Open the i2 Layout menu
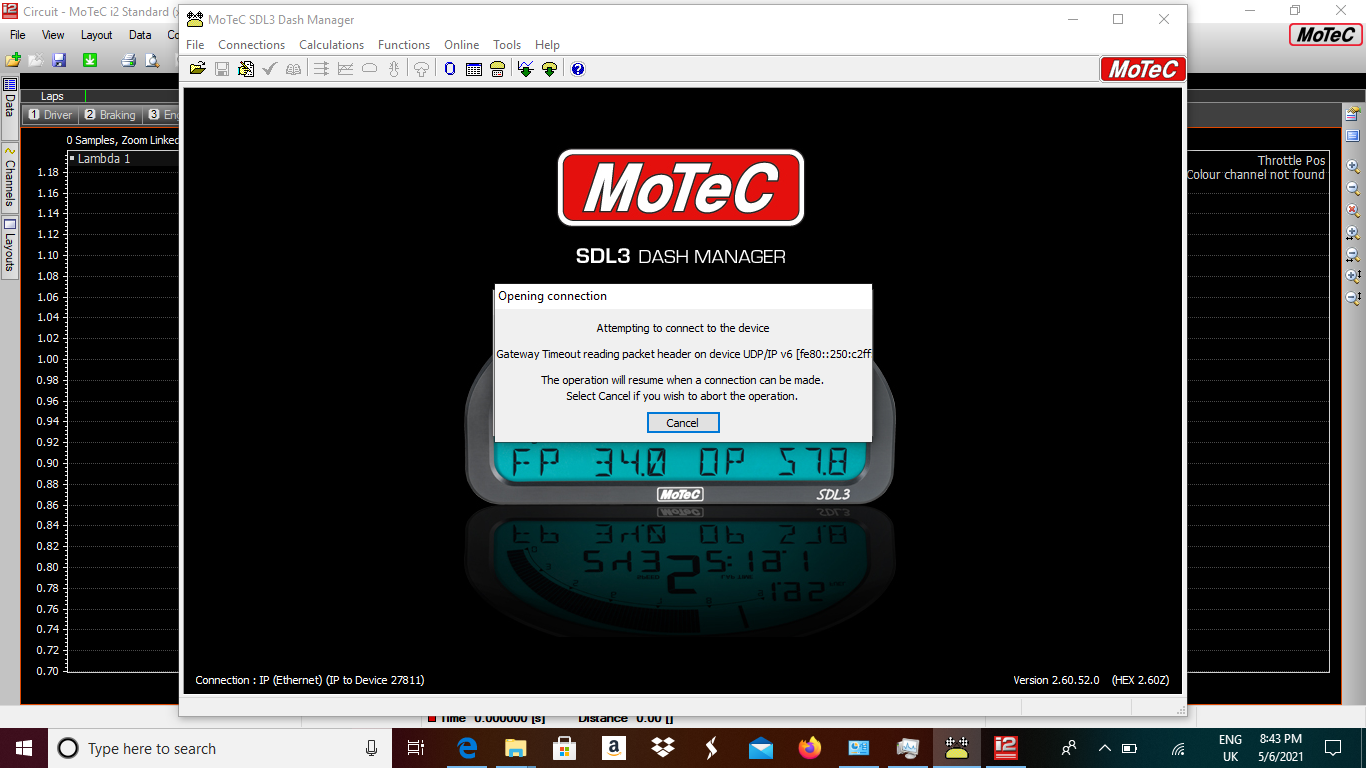This screenshot has height=768, width=1366. pyautogui.click(x=97, y=35)
